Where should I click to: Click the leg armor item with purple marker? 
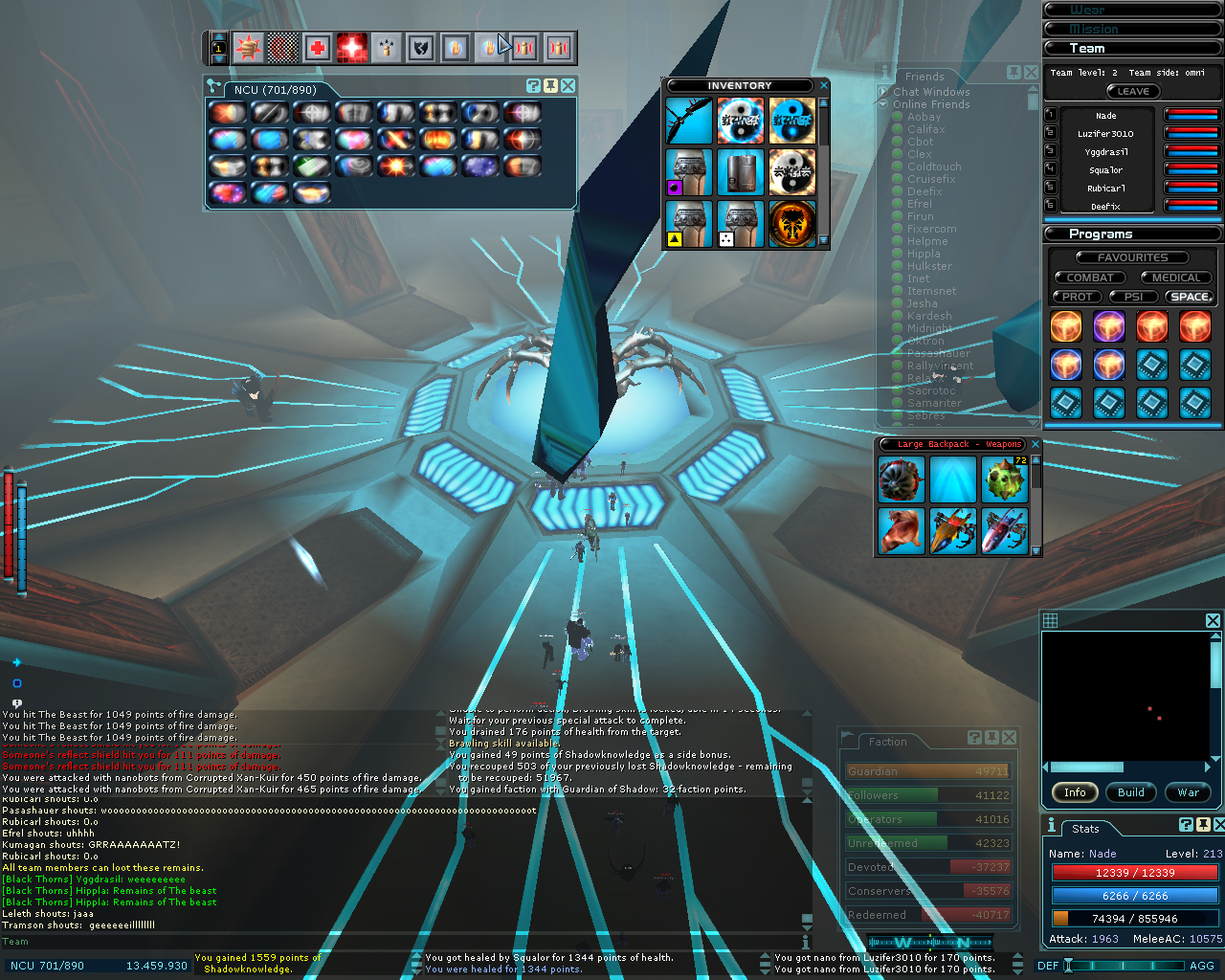pyautogui.click(x=689, y=172)
